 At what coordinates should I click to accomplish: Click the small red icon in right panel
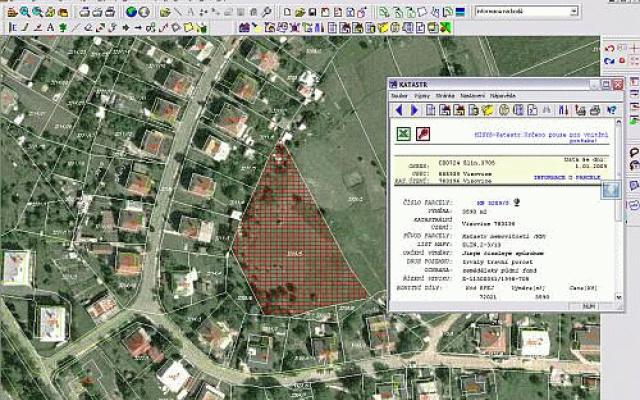(x=622, y=61)
